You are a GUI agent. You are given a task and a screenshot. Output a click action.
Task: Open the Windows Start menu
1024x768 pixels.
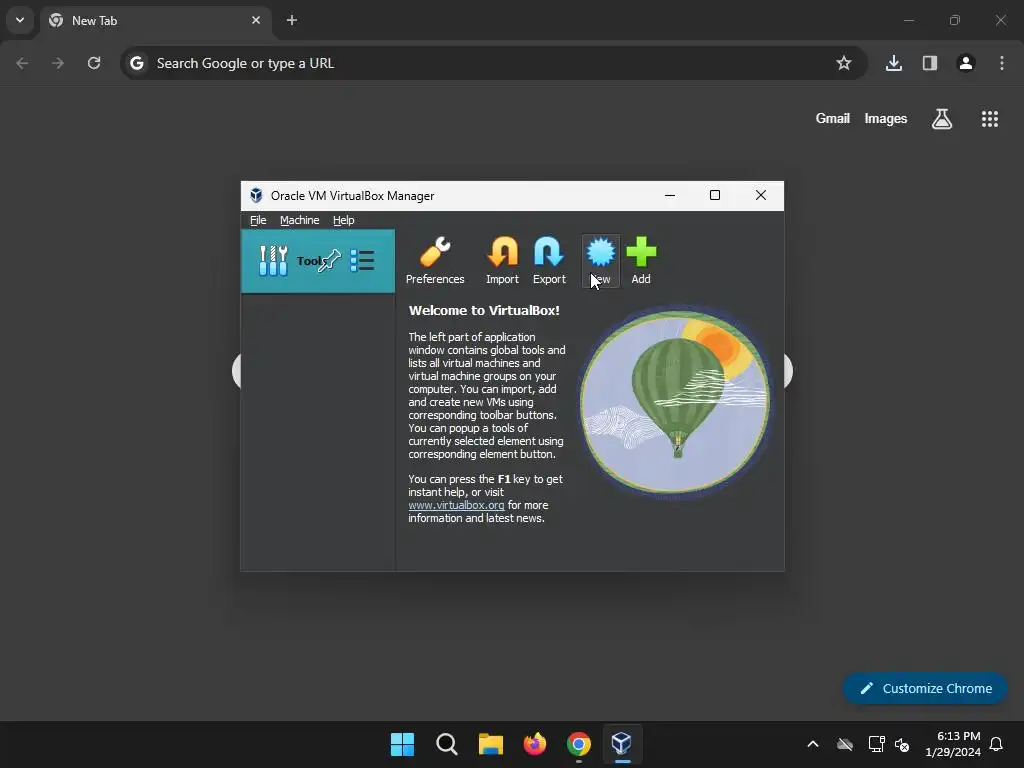point(402,744)
